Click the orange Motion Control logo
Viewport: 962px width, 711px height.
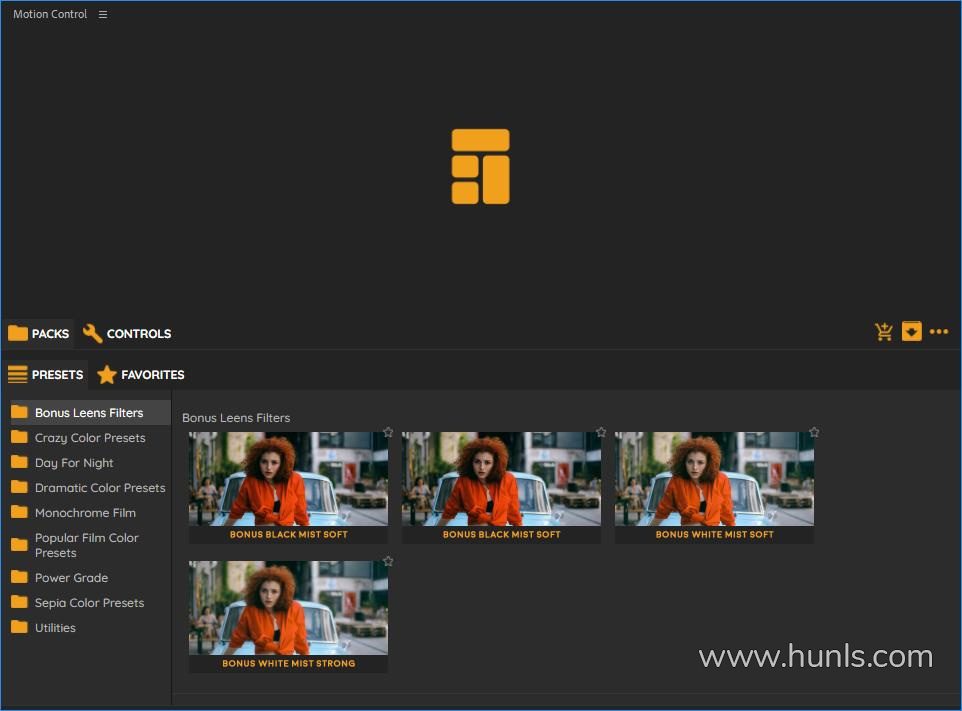pyautogui.click(x=480, y=167)
